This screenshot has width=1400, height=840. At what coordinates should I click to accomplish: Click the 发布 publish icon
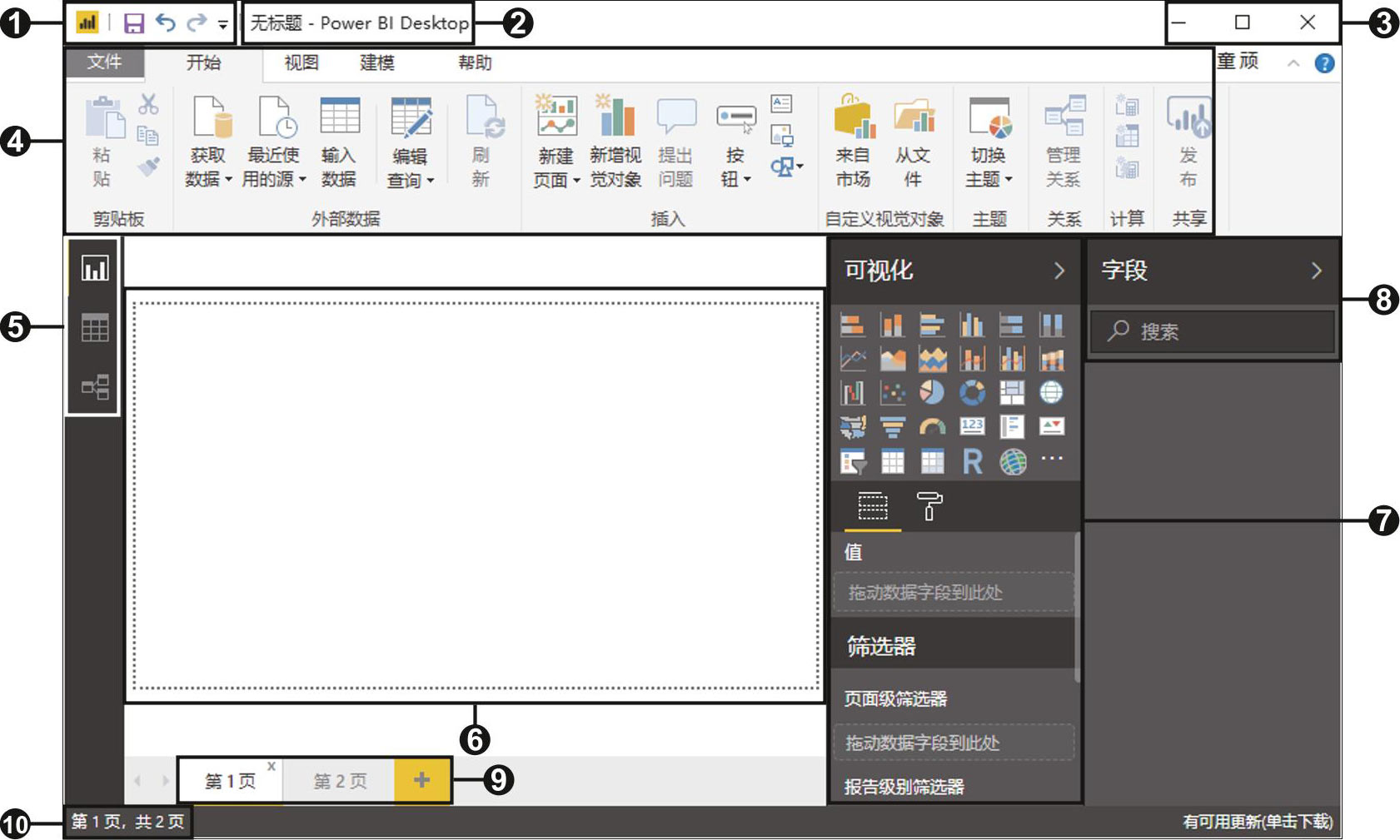point(1188,117)
